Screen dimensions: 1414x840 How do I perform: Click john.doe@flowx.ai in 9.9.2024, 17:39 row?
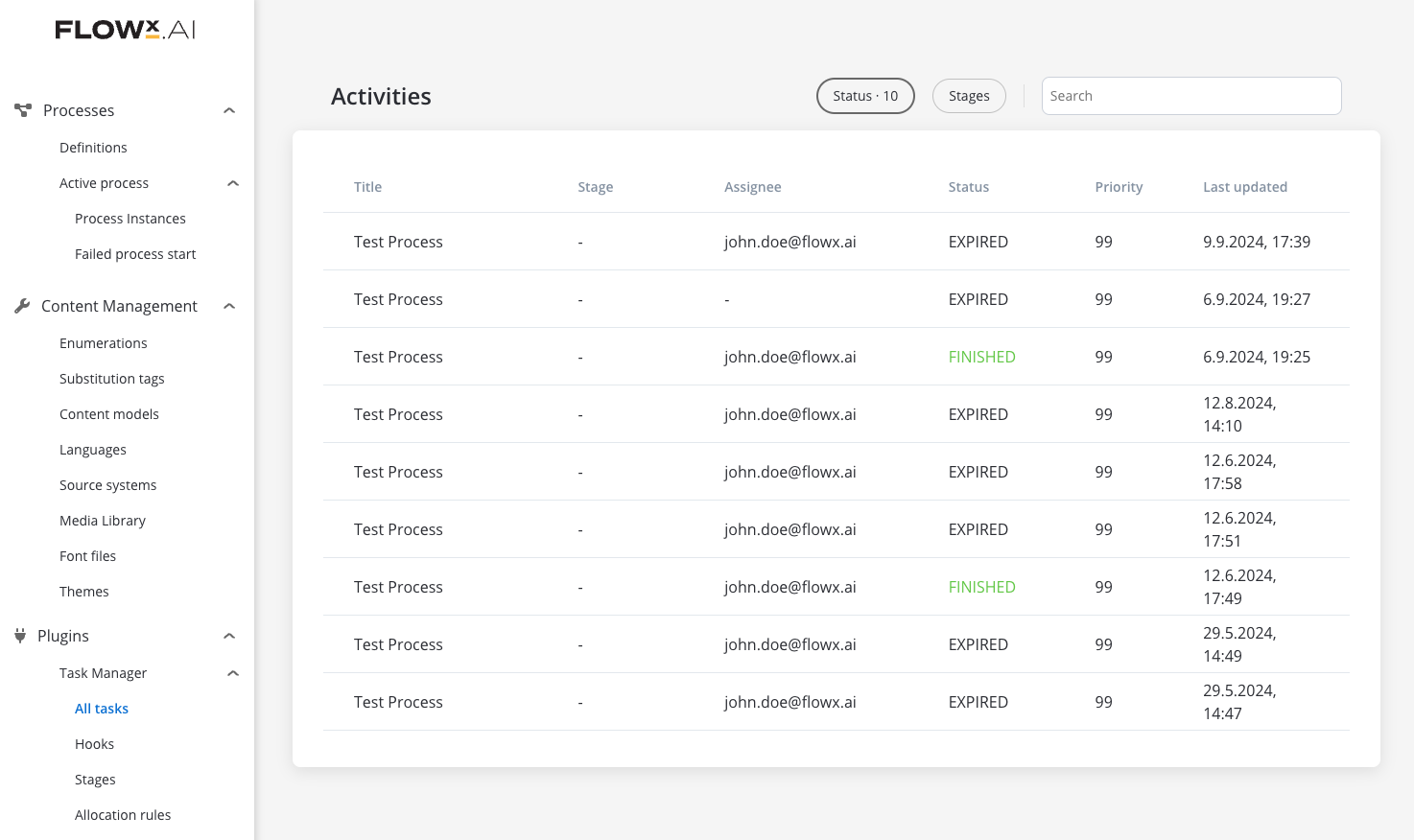[x=789, y=242]
